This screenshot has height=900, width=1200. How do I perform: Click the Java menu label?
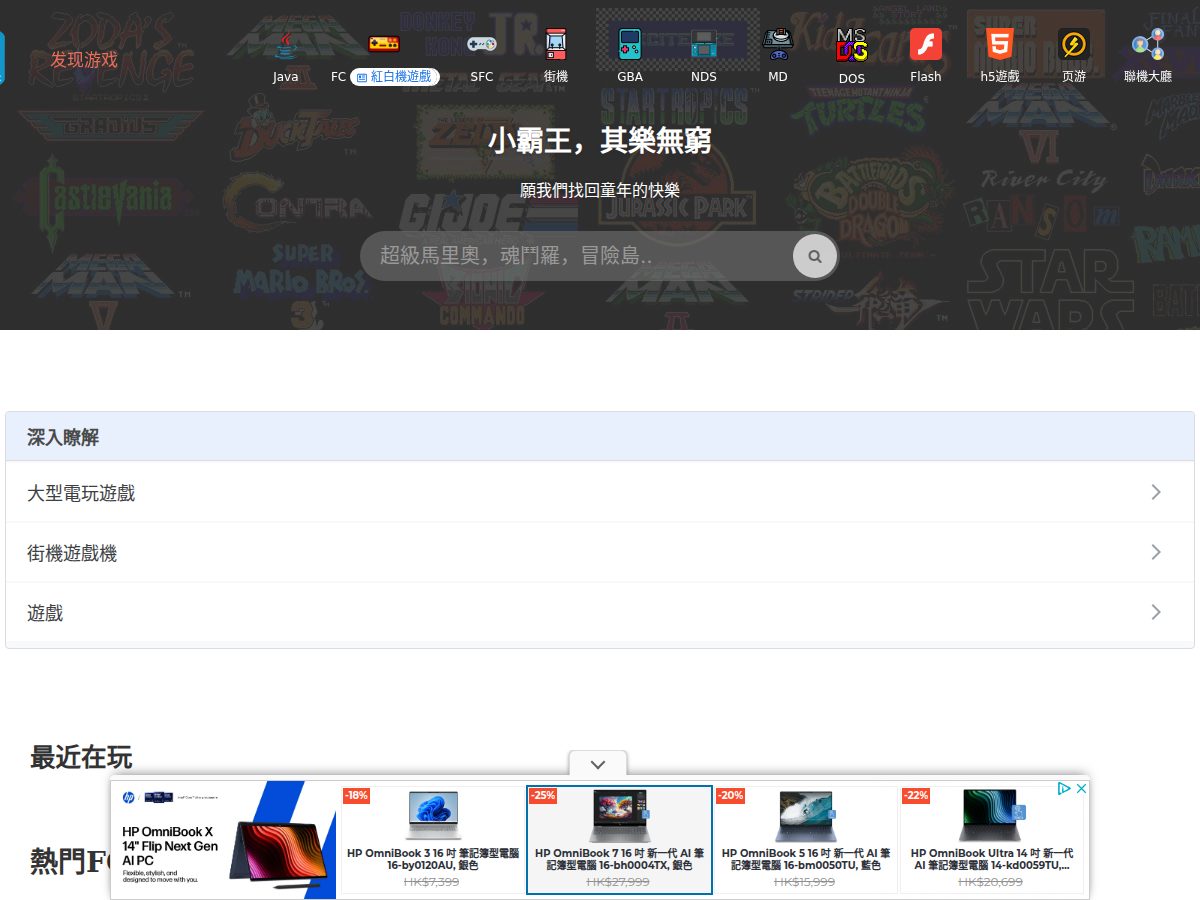pyautogui.click(x=286, y=77)
